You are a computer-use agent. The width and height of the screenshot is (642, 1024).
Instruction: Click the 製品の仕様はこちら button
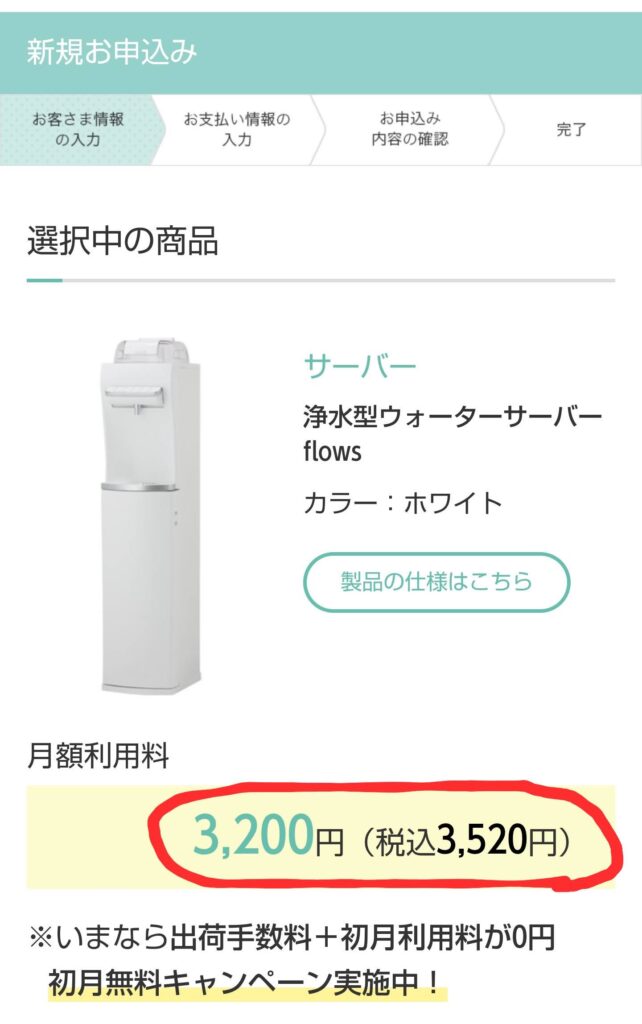tap(436, 582)
